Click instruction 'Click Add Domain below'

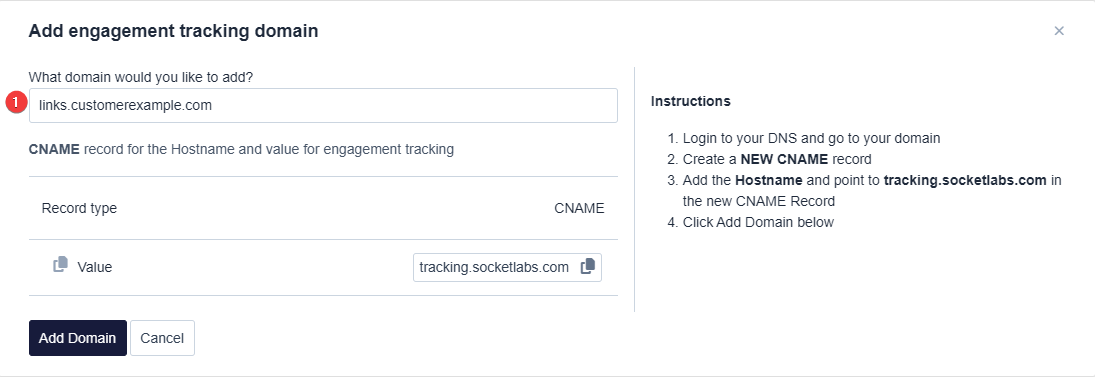(x=758, y=222)
